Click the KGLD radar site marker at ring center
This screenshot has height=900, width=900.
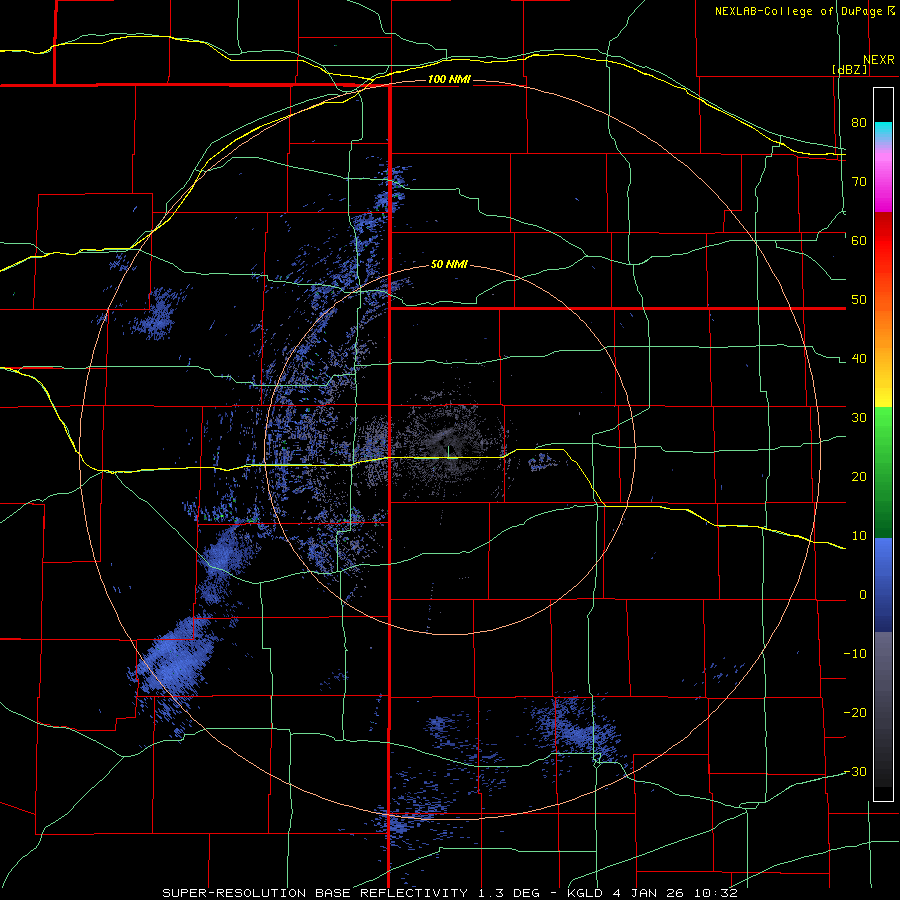(448, 452)
